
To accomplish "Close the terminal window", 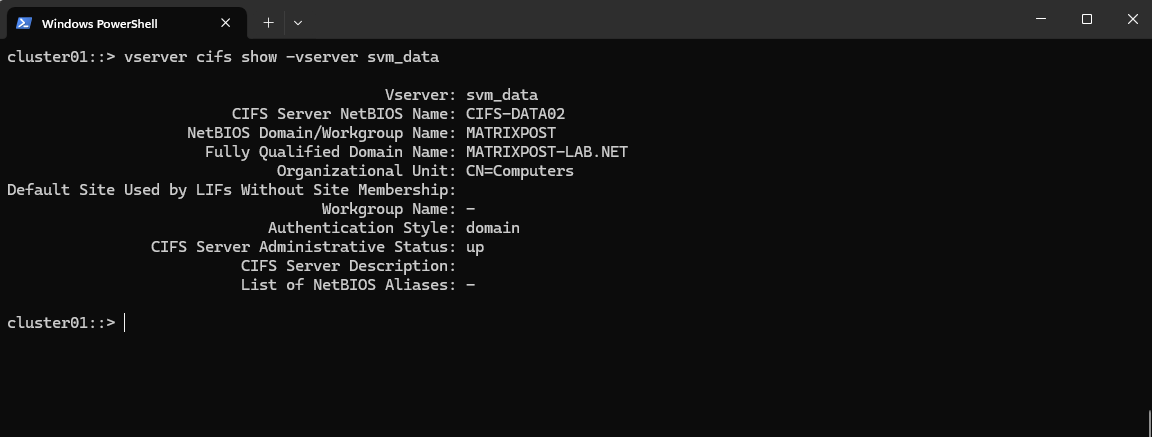I will (x=1132, y=19).
